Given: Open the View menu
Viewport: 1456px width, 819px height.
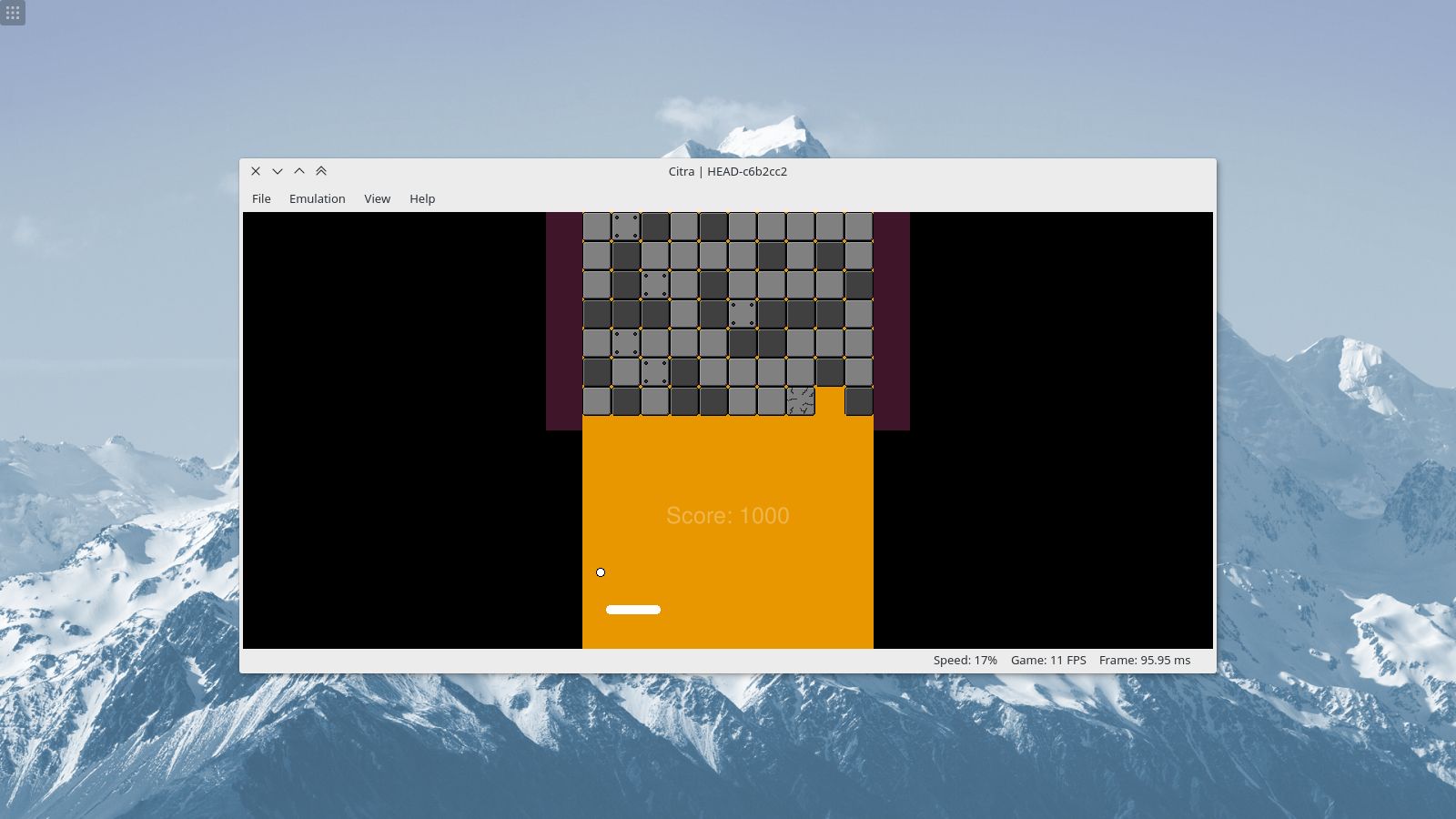Looking at the screenshot, I should coord(377,198).
